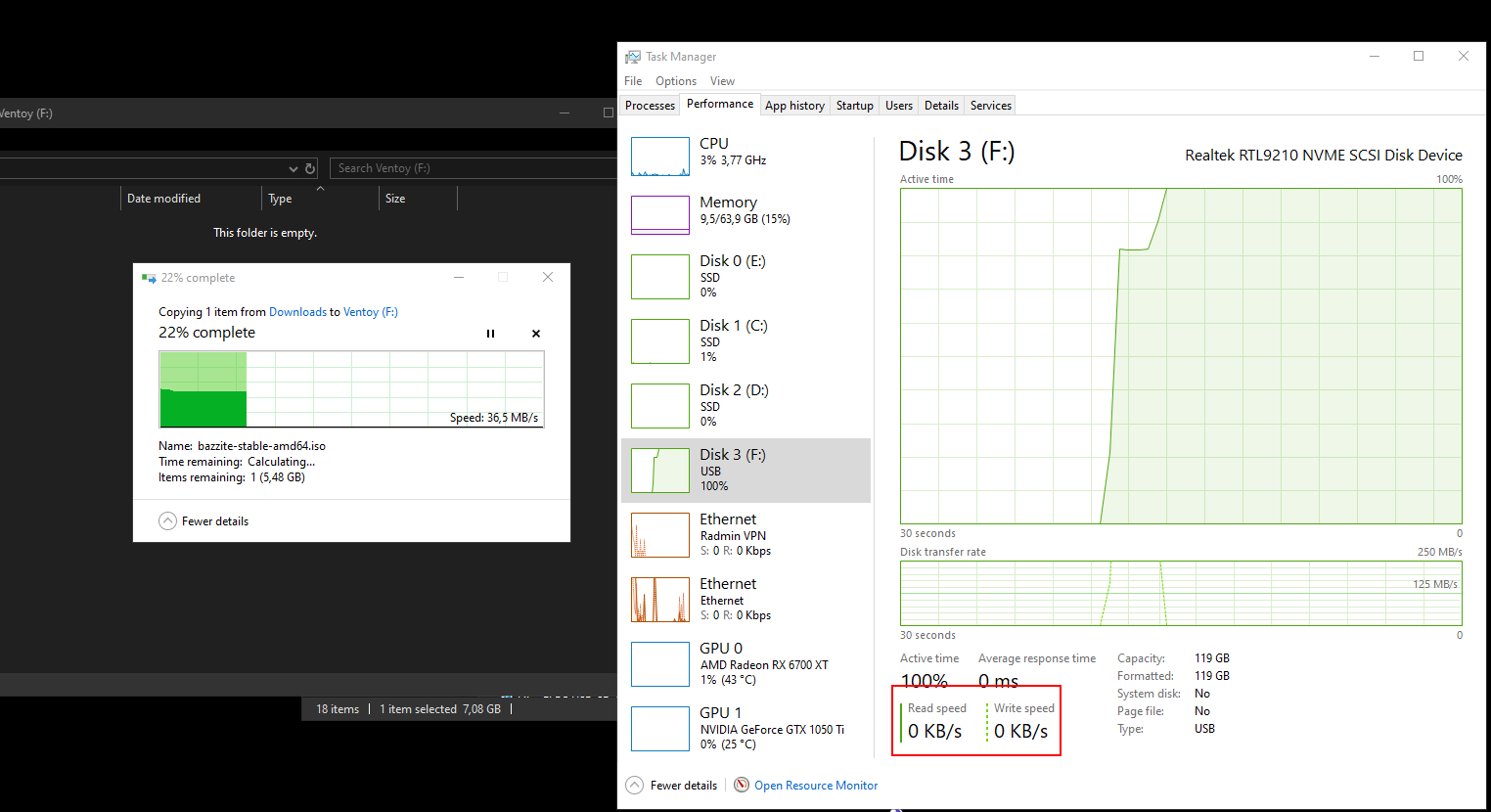Open the Options menu in Task Manager
This screenshot has width=1491, height=812.
(676, 80)
